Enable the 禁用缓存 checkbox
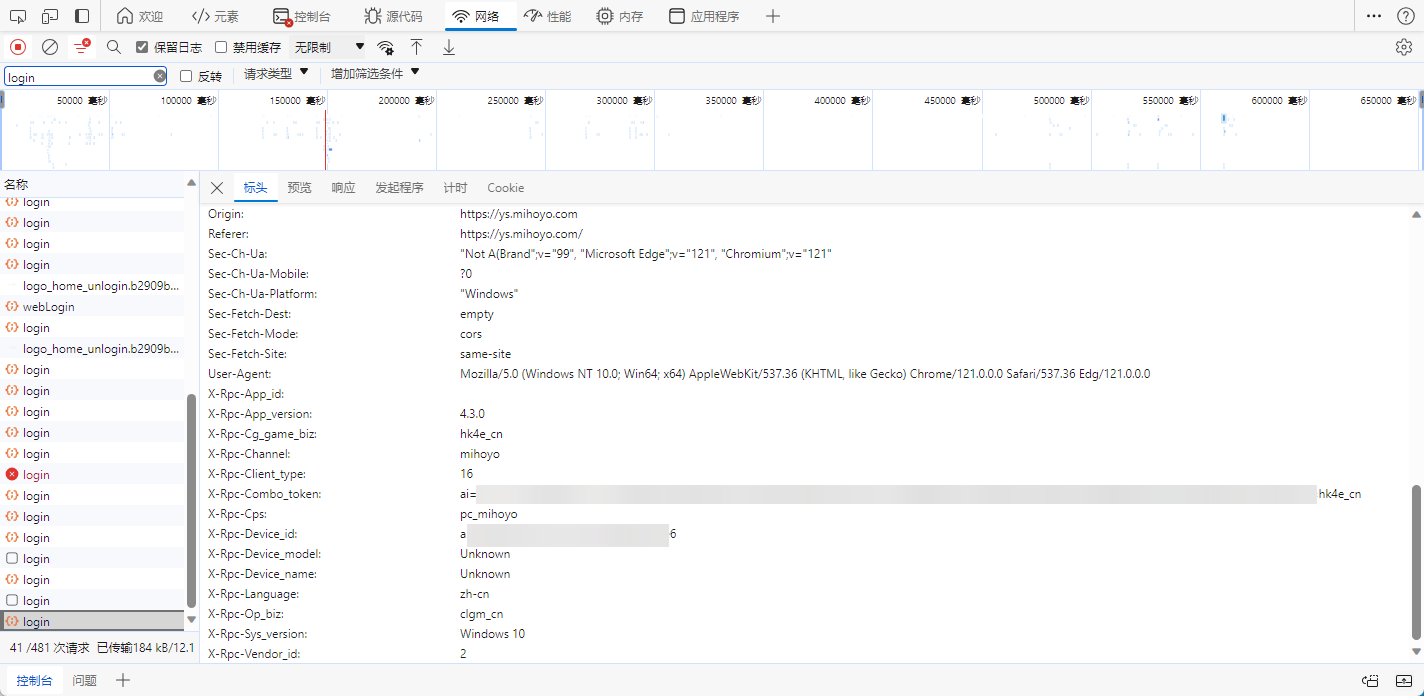The image size is (1424, 696). [221, 47]
